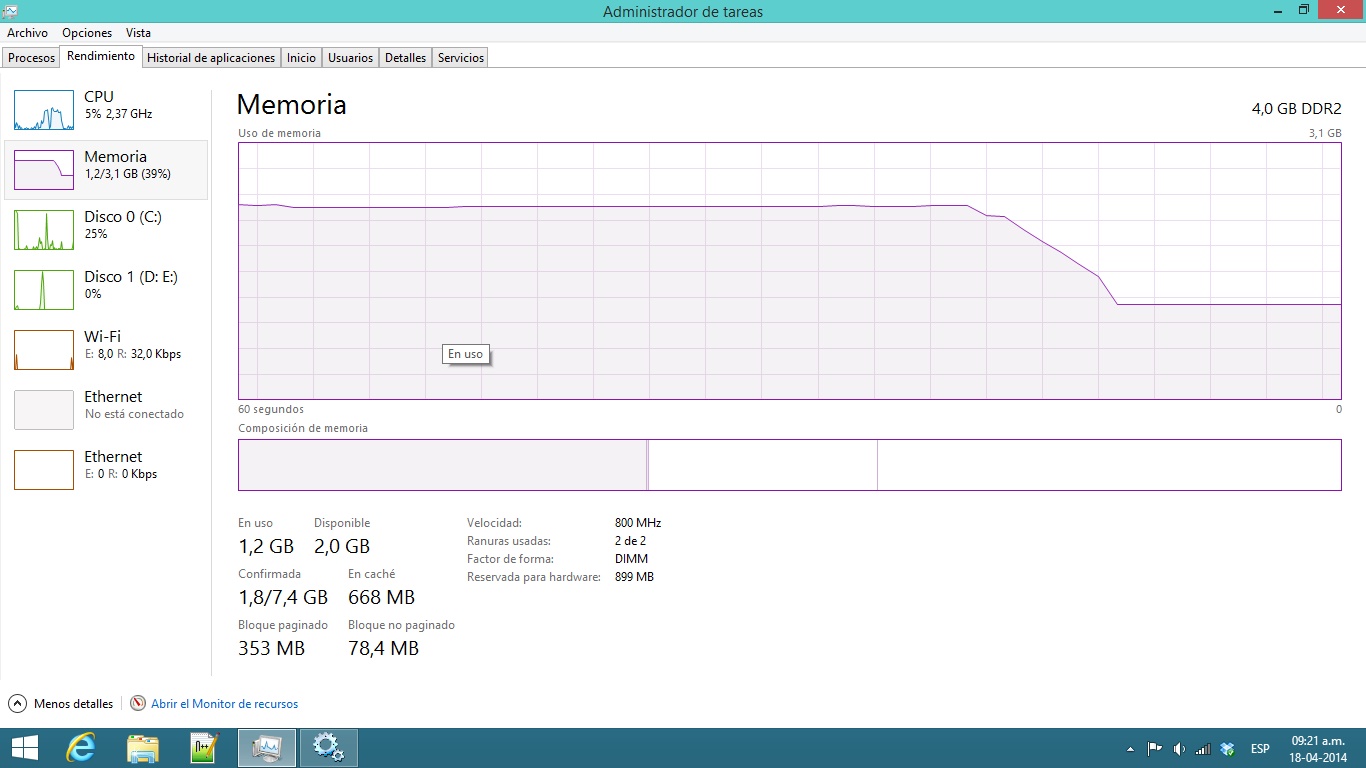
Task: Click the 2,0 GB Disponible value
Action: pyautogui.click(x=342, y=546)
